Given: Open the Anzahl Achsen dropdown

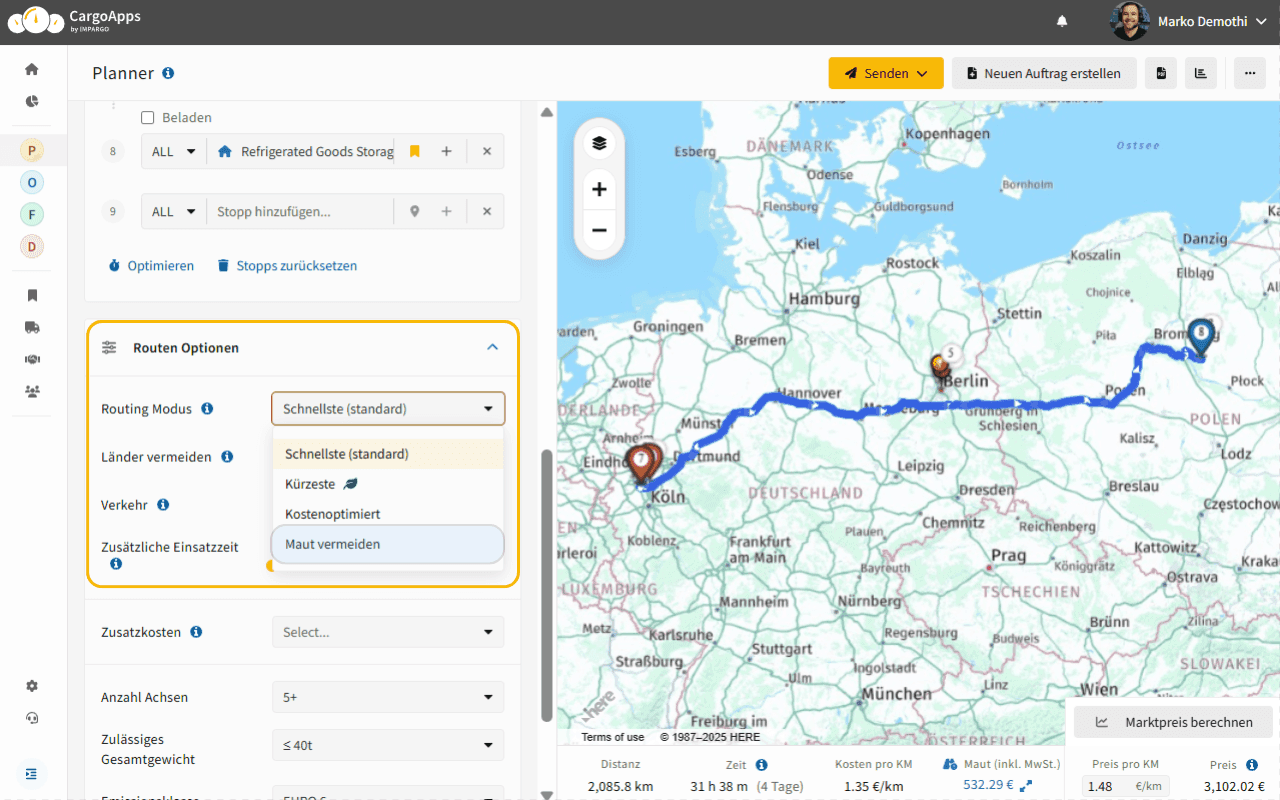Looking at the screenshot, I should click(x=388, y=697).
